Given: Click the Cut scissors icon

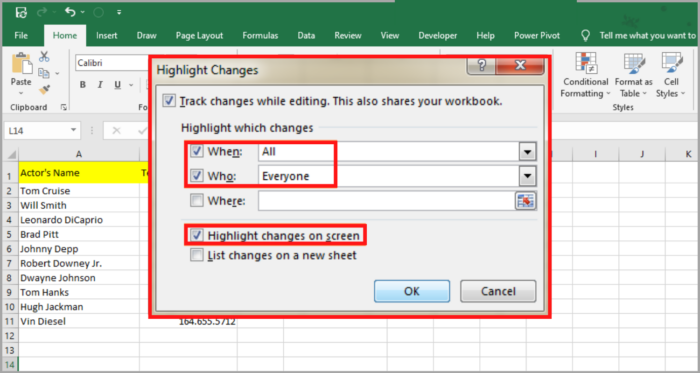Looking at the screenshot, I should pos(44,57).
